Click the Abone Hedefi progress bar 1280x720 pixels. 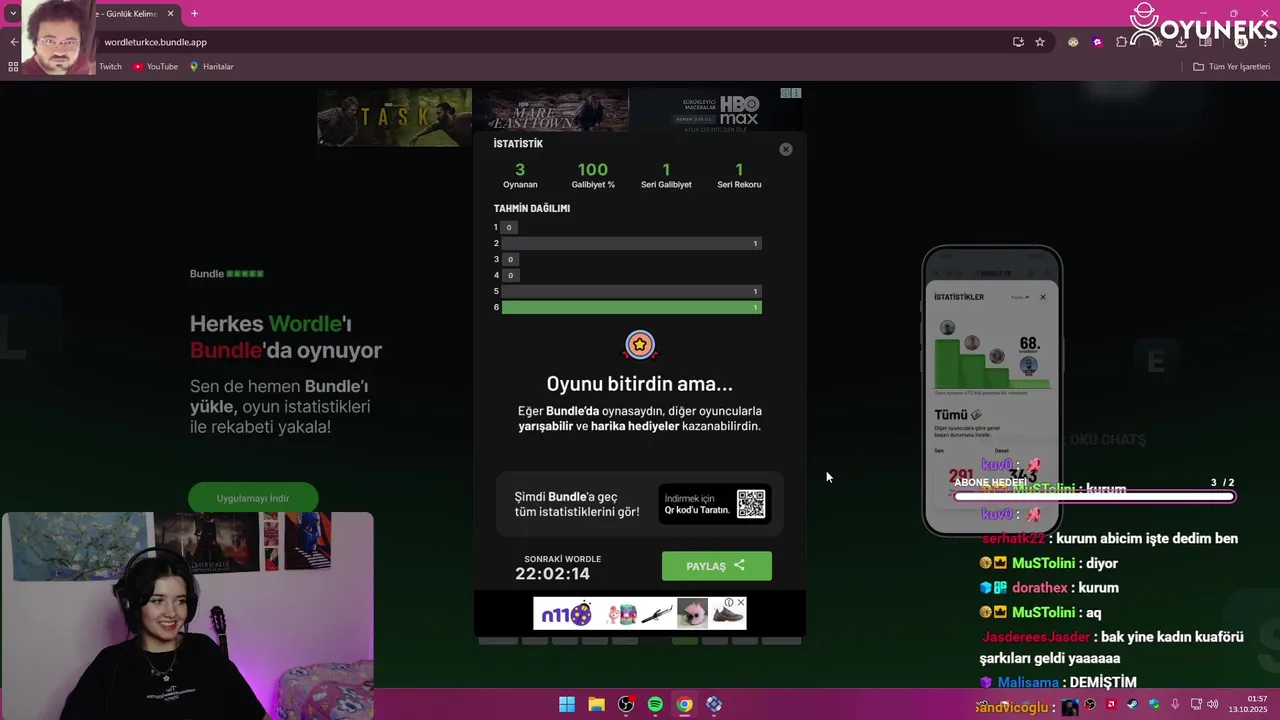point(1095,496)
